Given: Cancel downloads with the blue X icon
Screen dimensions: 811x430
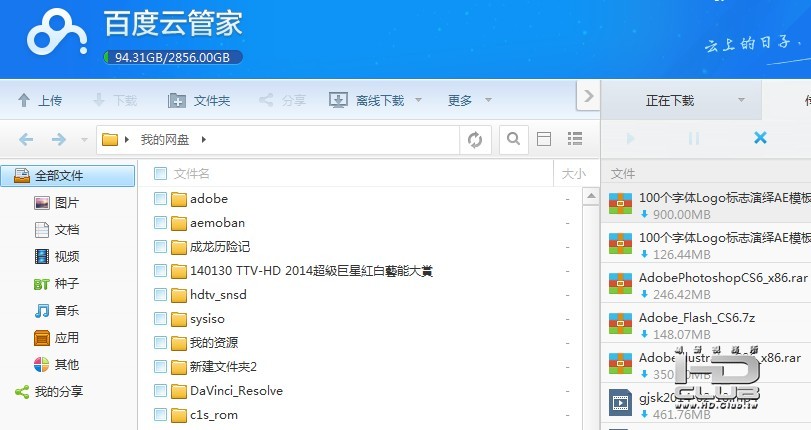Looking at the screenshot, I should pos(760,138).
